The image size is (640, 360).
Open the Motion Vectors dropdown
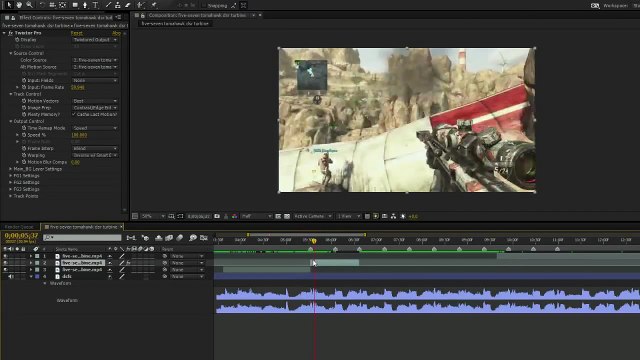click(x=95, y=101)
